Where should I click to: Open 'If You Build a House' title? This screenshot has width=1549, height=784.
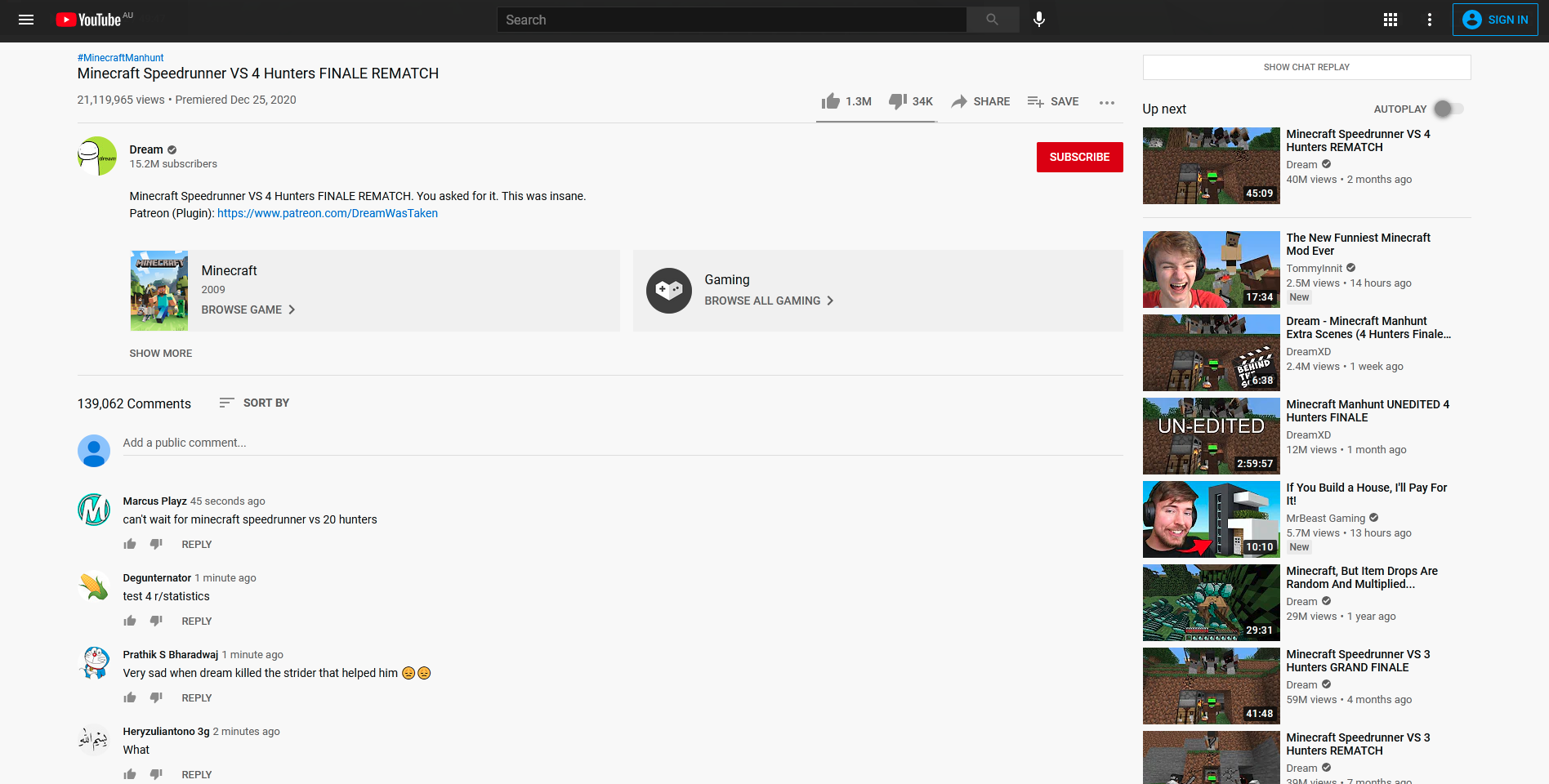pyautogui.click(x=1366, y=494)
